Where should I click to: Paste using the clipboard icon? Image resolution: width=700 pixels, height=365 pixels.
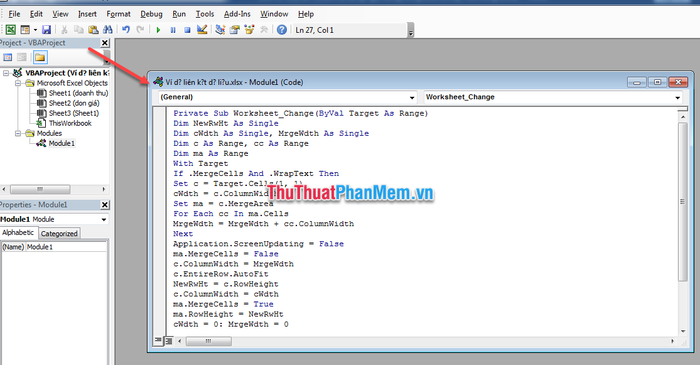(93, 30)
